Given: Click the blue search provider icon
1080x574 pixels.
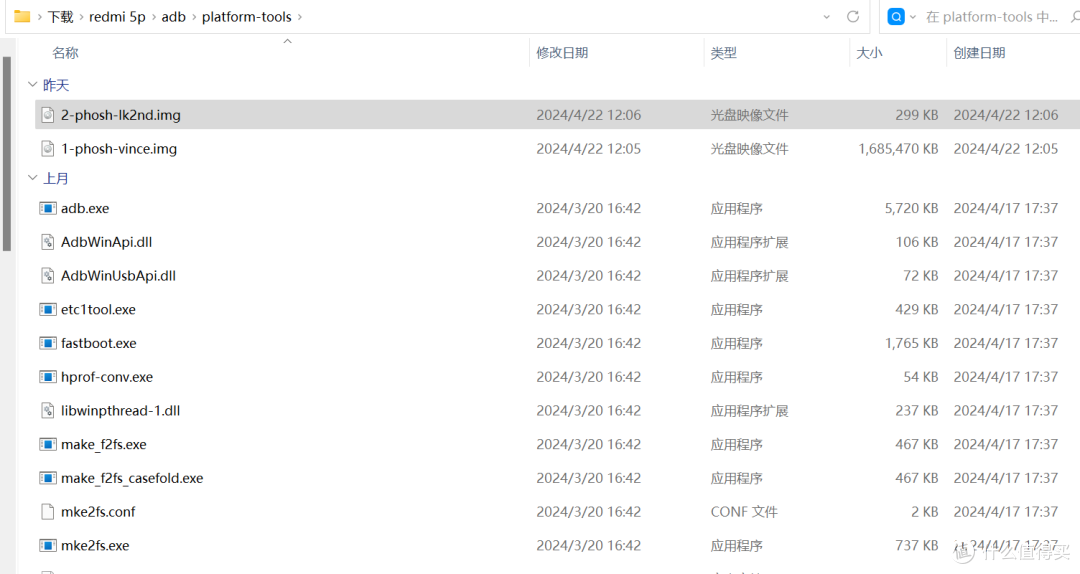Looking at the screenshot, I should click(896, 17).
